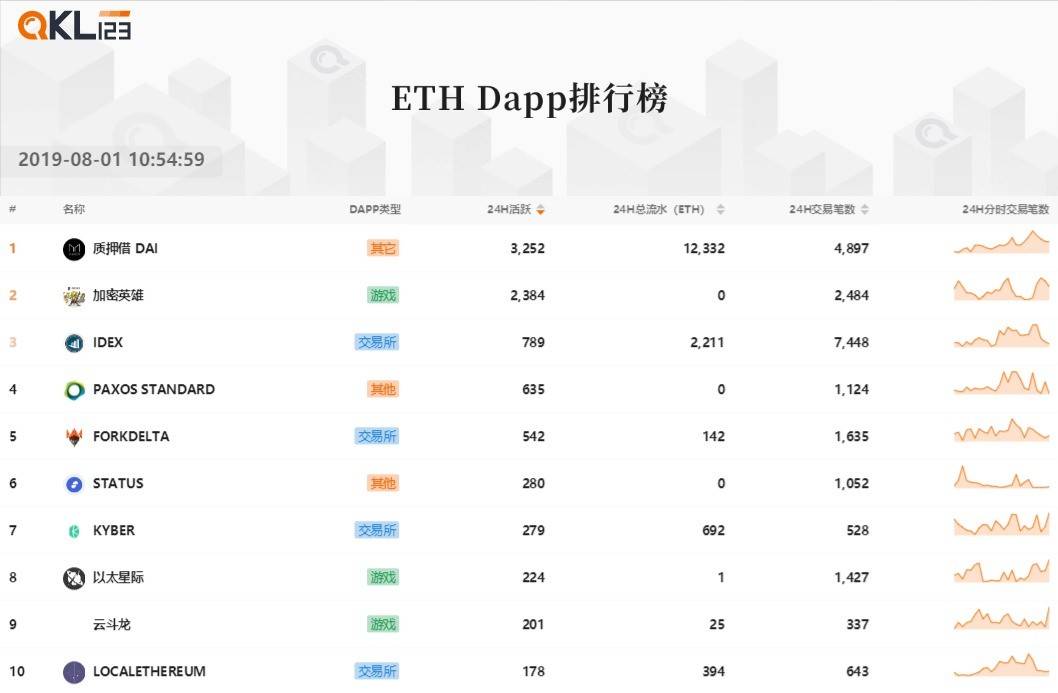Screen dimensions: 1058x693
Task: Click the 交易所 tag for IDEX
Action: 377,342
